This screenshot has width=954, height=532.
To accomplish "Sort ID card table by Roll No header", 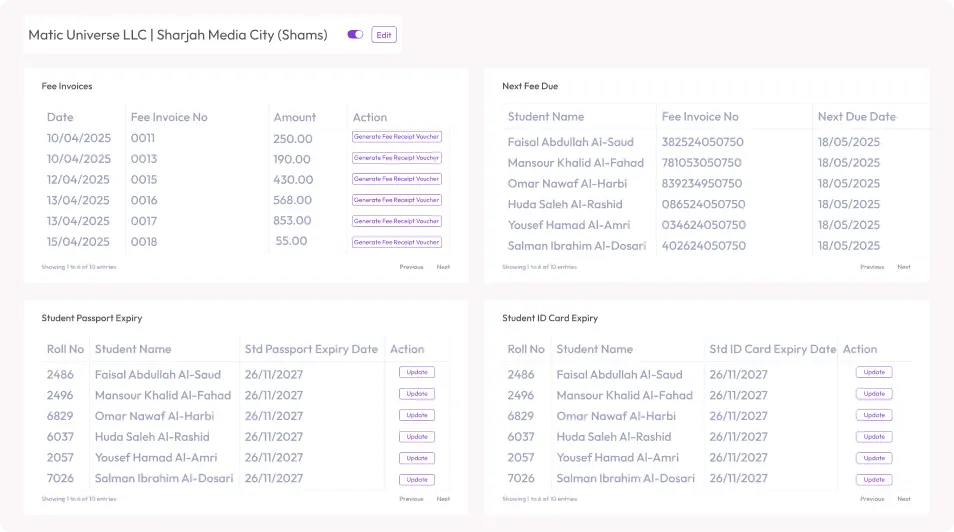I will 525,349.
